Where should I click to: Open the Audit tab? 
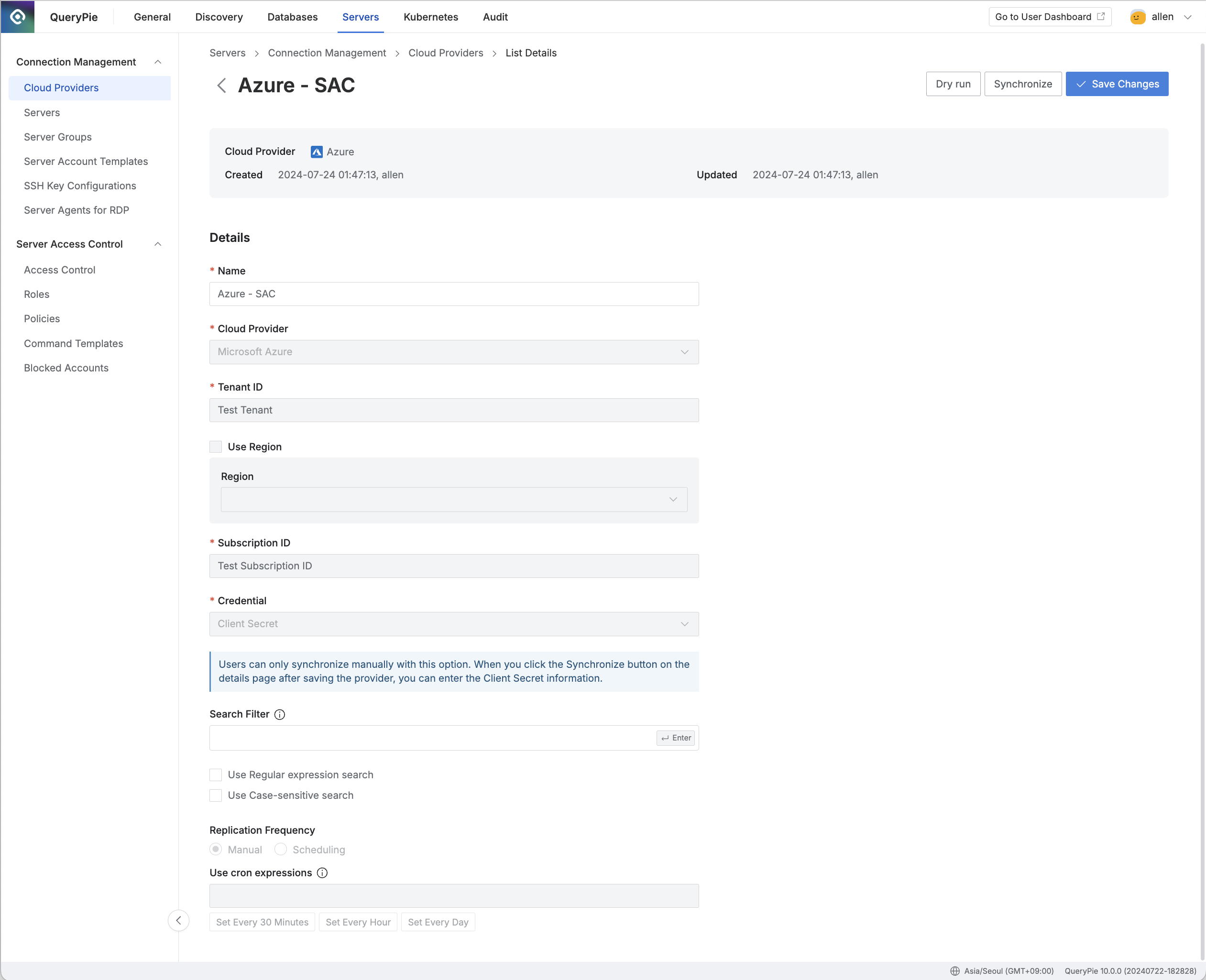tap(495, 17)
